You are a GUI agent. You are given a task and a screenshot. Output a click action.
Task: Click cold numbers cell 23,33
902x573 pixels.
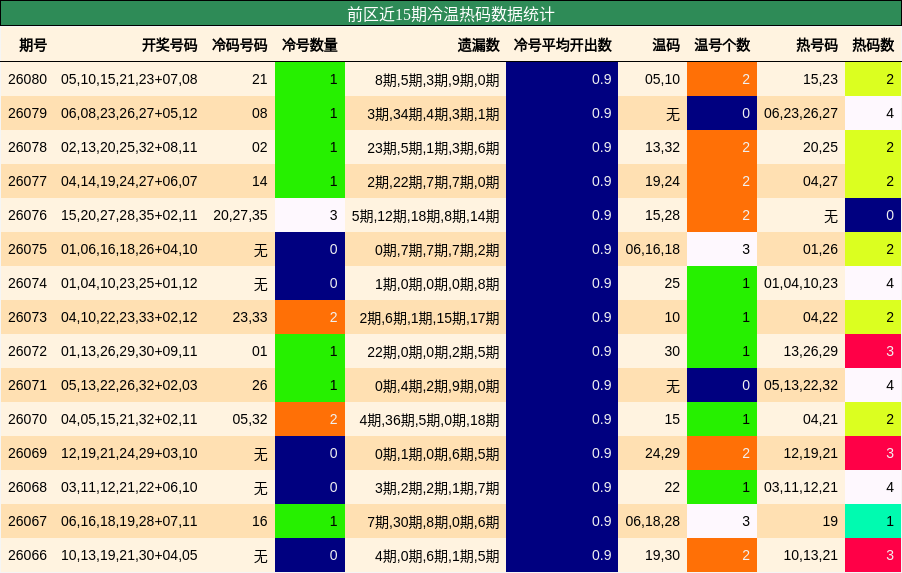pyautogui.click(x=250, y=317)
